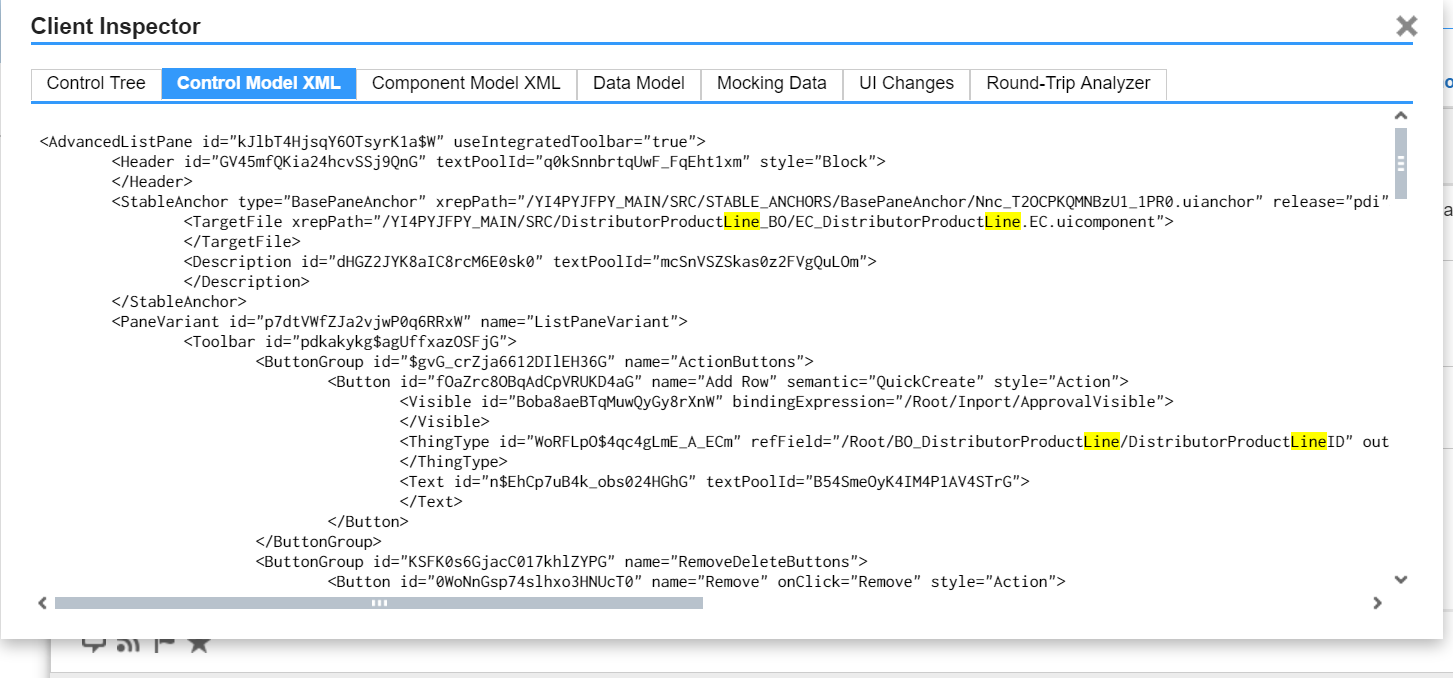Open the Round-Trip Analyzer tab

[1068, 84]
